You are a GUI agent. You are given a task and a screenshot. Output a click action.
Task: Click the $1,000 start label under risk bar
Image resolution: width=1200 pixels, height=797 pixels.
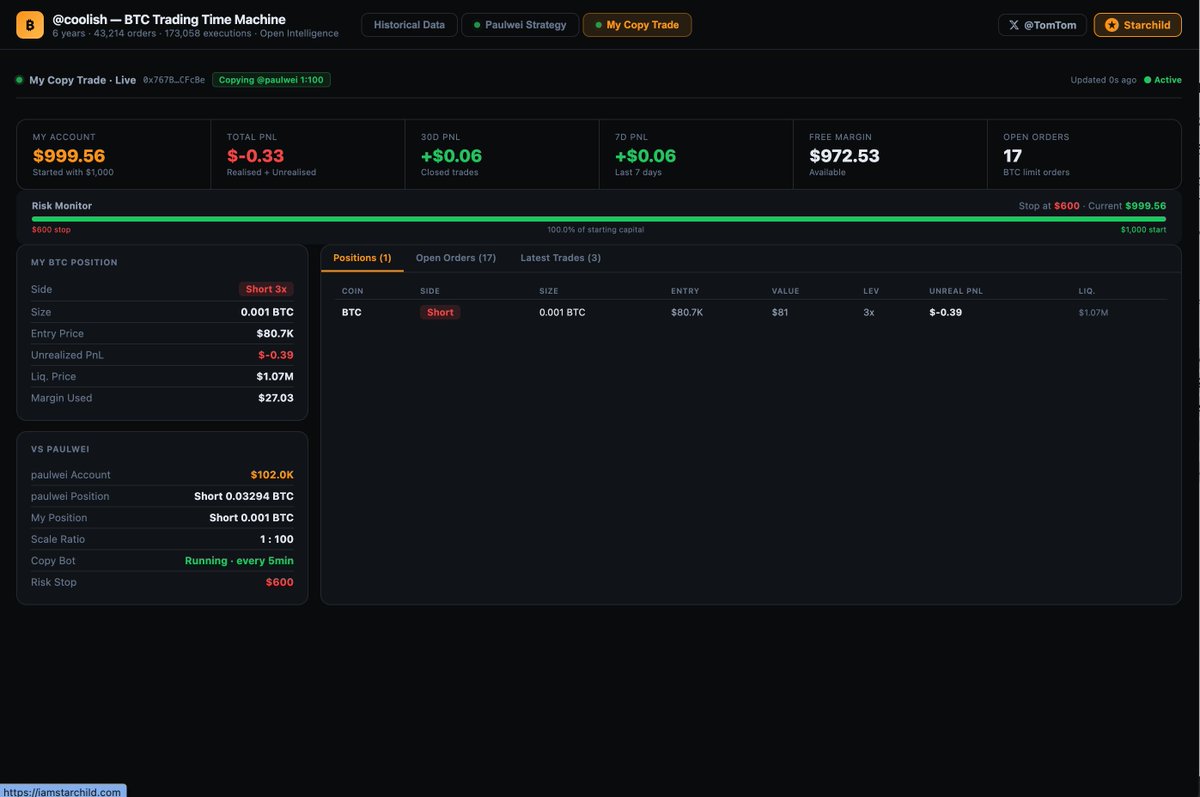click(x=1143, y=230)
